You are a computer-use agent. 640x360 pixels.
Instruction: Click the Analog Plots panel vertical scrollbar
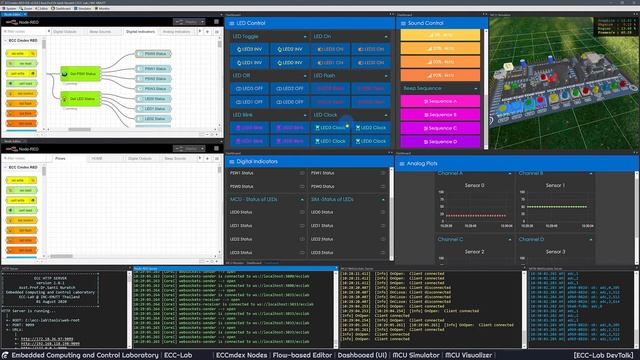(636, 218)
